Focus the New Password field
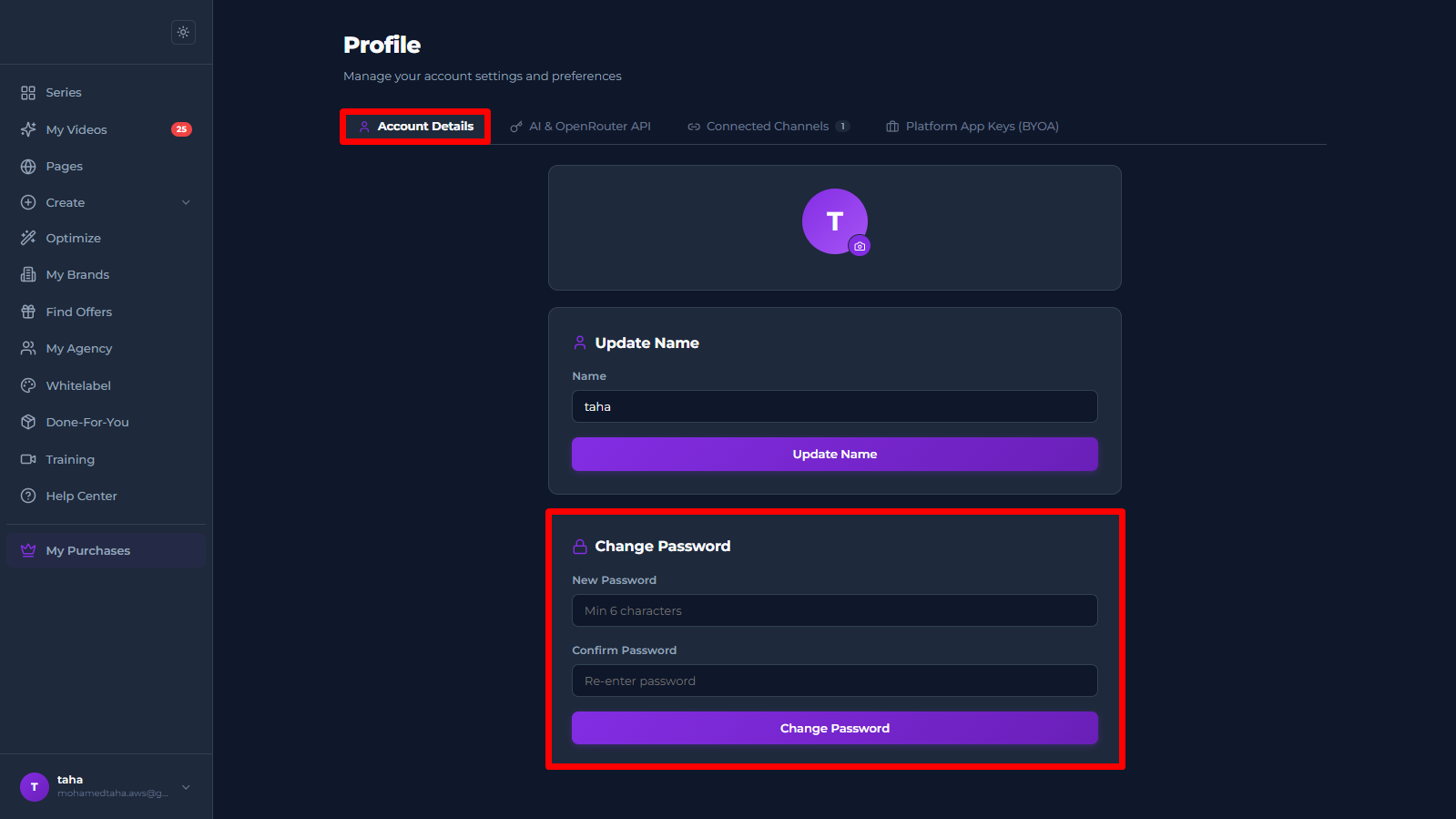This screenshot has width=1456, height=819. (834, 610)
